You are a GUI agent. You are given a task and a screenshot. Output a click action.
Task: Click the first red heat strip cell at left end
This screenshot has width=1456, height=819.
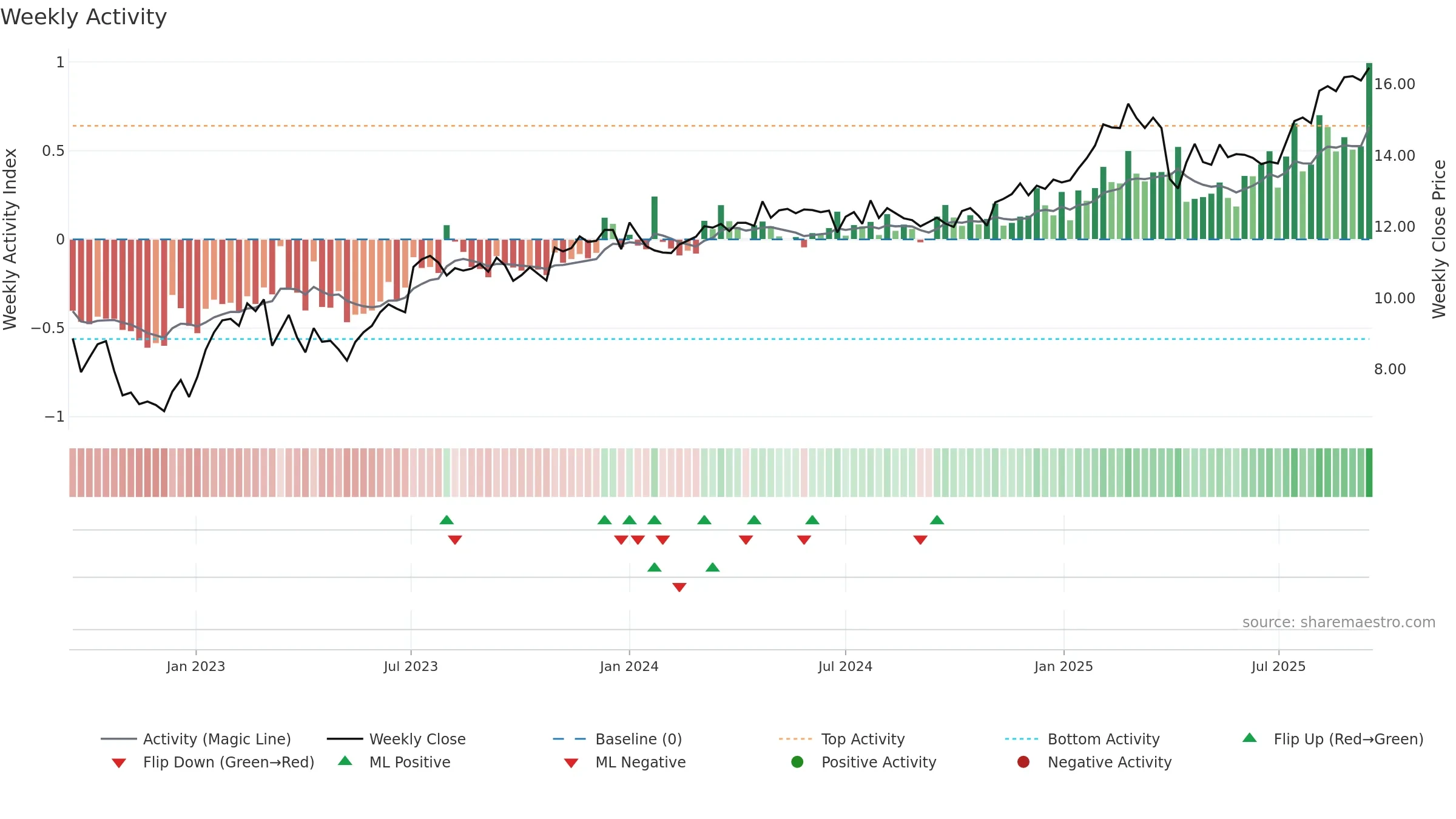[73, 473]
